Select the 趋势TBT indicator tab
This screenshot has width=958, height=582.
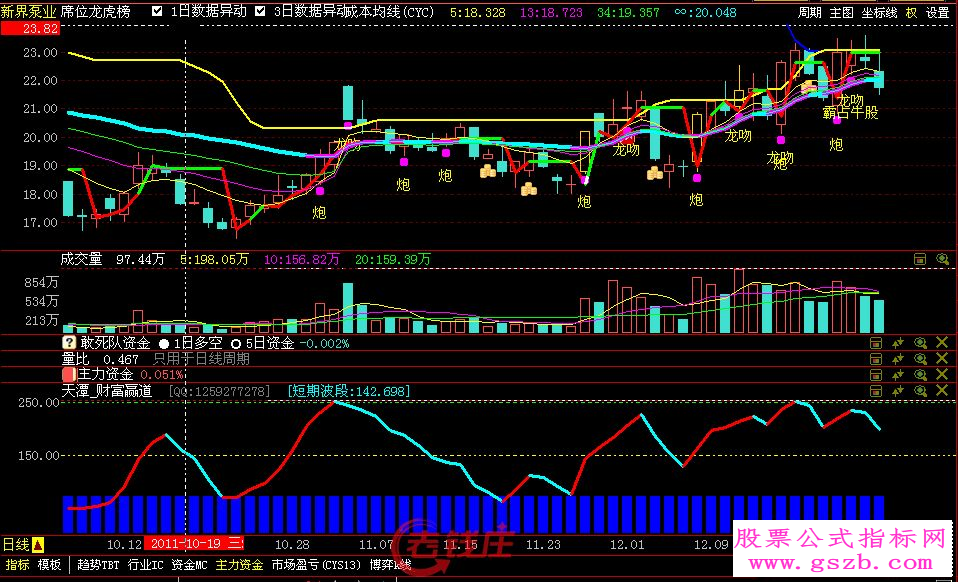(98, 565)
